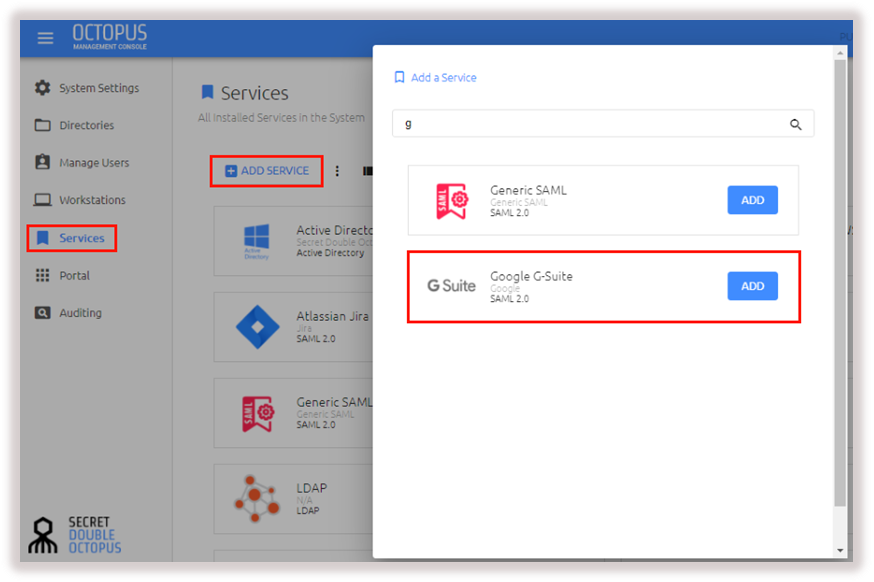This screenshot has width=874, height=582.
Task: Open Portal from the sidebar
Action: tap(62, 275)
